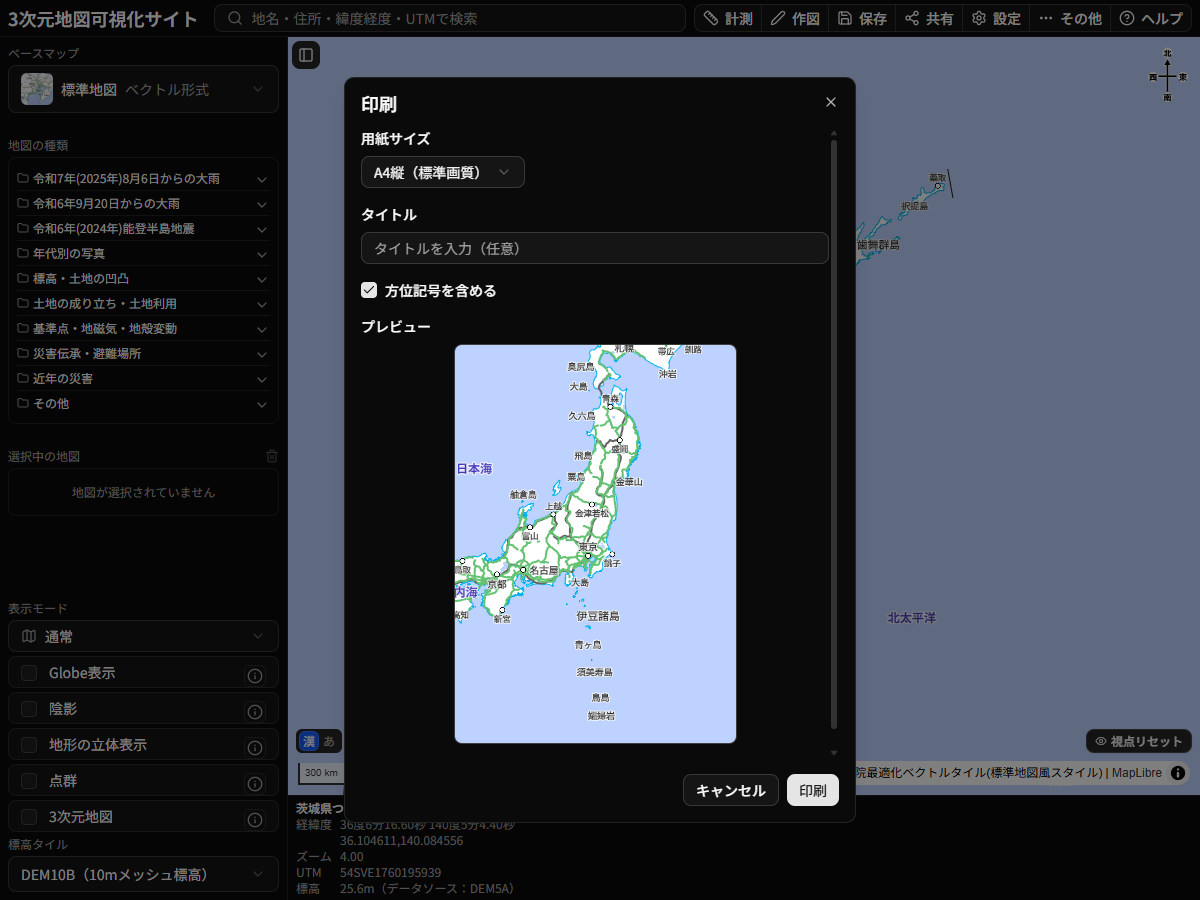The height and width of the screenshot is (900, 1200).
Task: Open the 設定 settings menu
Action: pyautogui.click(x=995, y=18)
